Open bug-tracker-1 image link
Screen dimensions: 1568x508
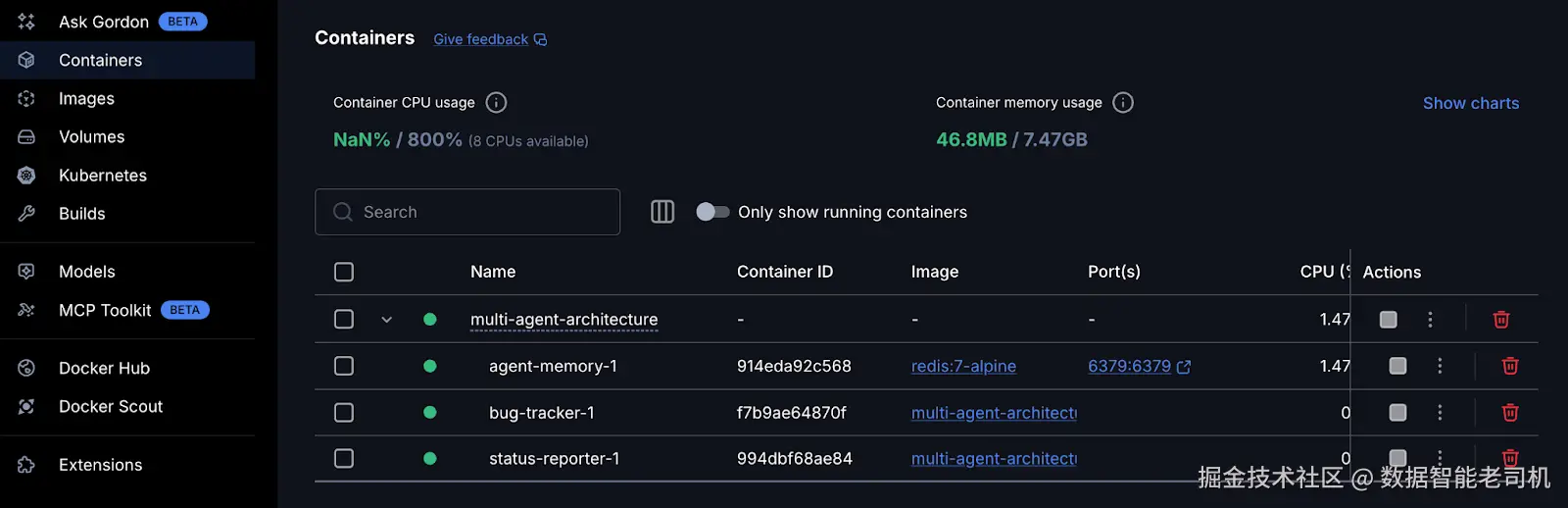pyautogui.click(x=994, y=413)
